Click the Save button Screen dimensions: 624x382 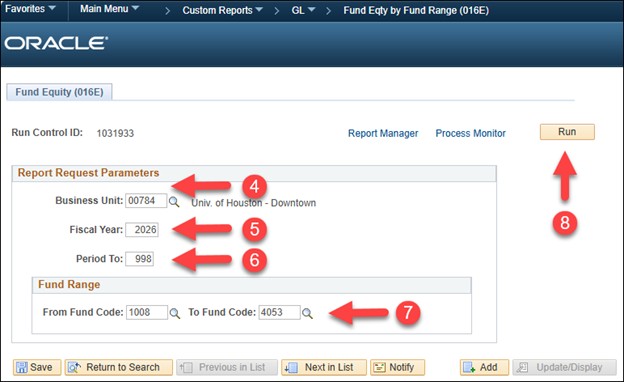click(37, 367)
